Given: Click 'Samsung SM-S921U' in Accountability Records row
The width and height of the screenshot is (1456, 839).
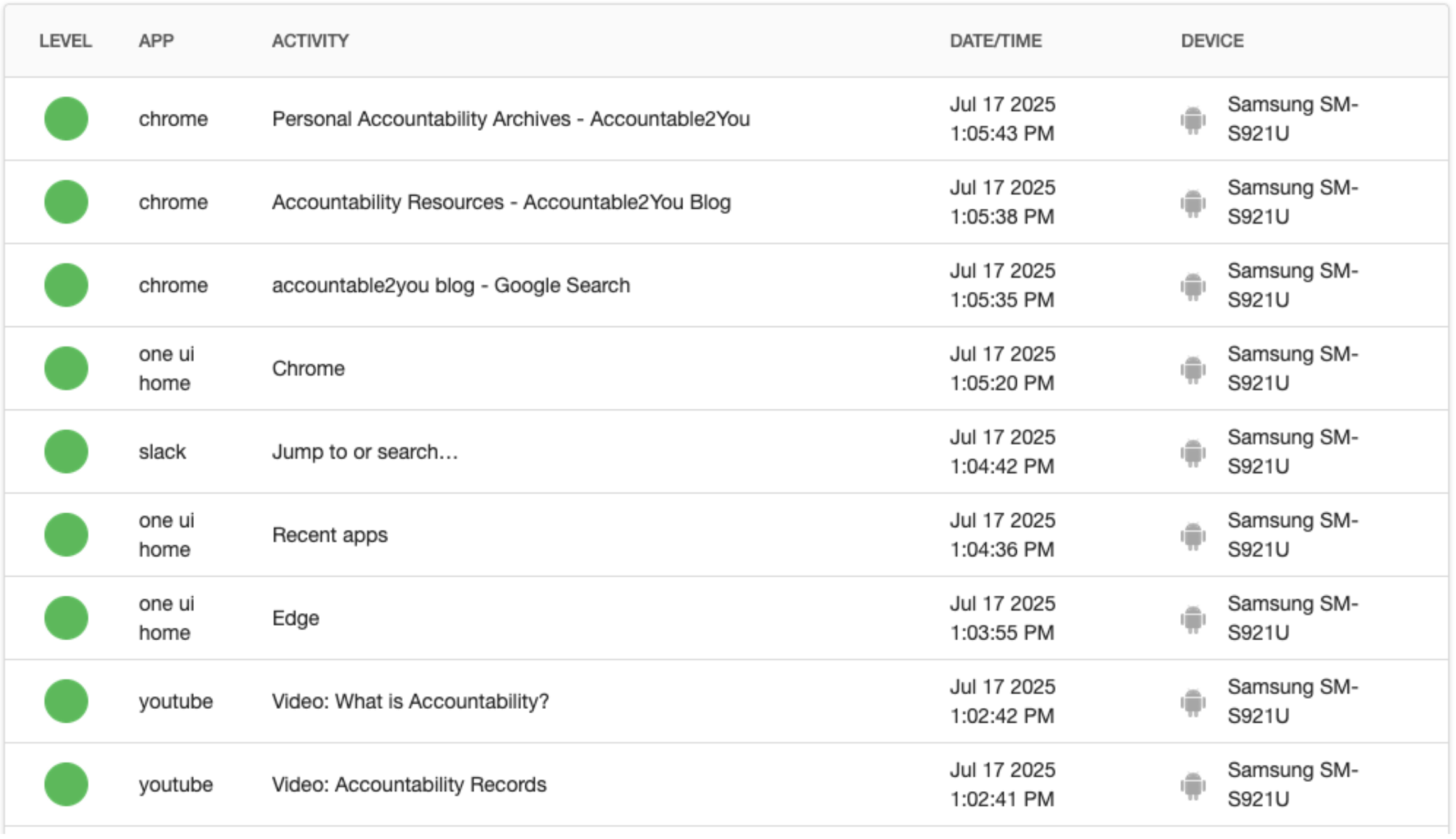Looking at the screenshot, I should [x=1293, y=785].
